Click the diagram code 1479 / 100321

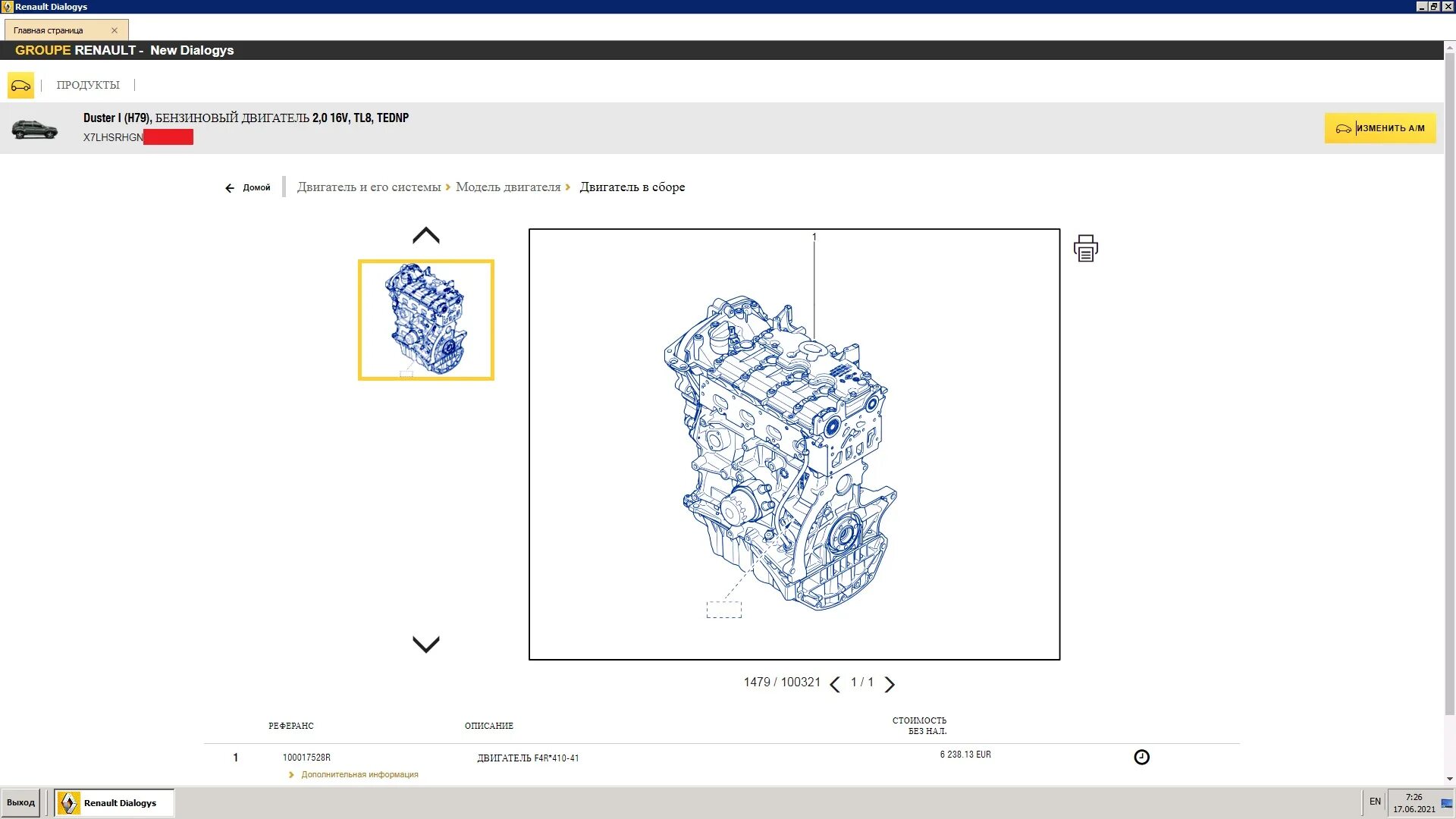782,682
